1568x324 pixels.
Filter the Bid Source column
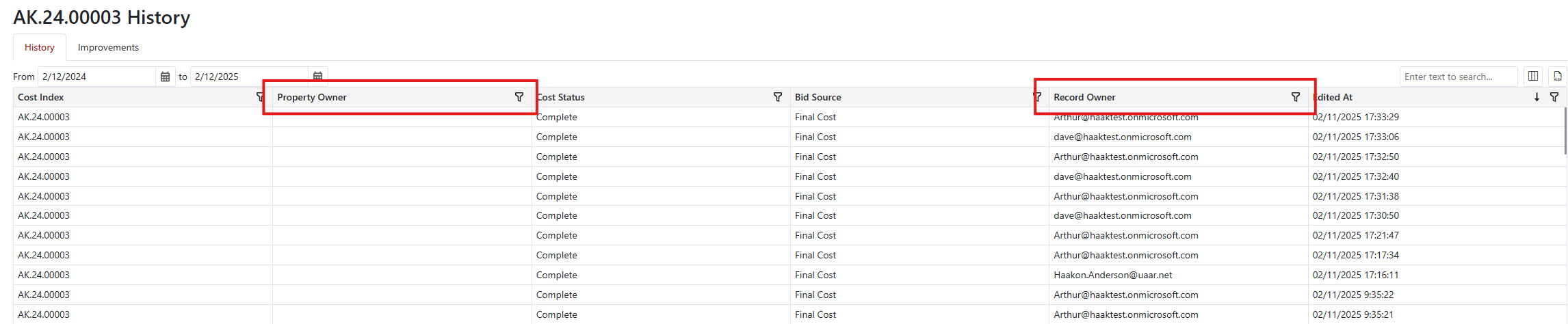tap(1037, 97)
